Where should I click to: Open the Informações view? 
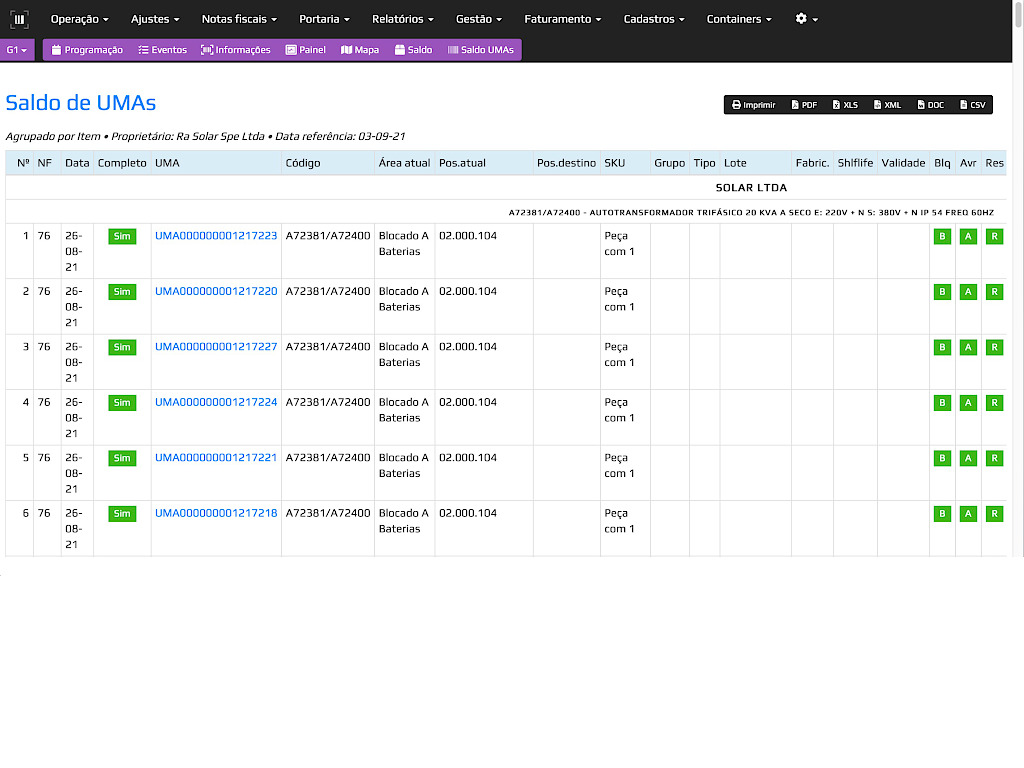tap(235, 50)
